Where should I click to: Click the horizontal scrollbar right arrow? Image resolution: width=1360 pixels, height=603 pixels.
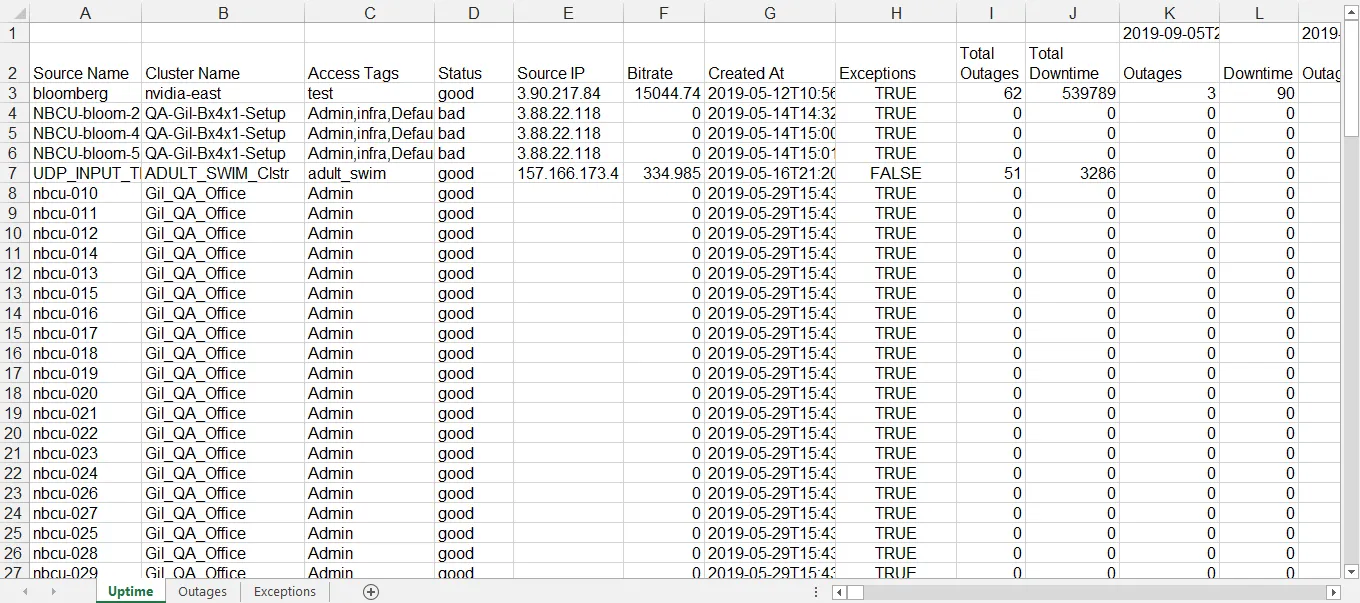(1332, 593)
